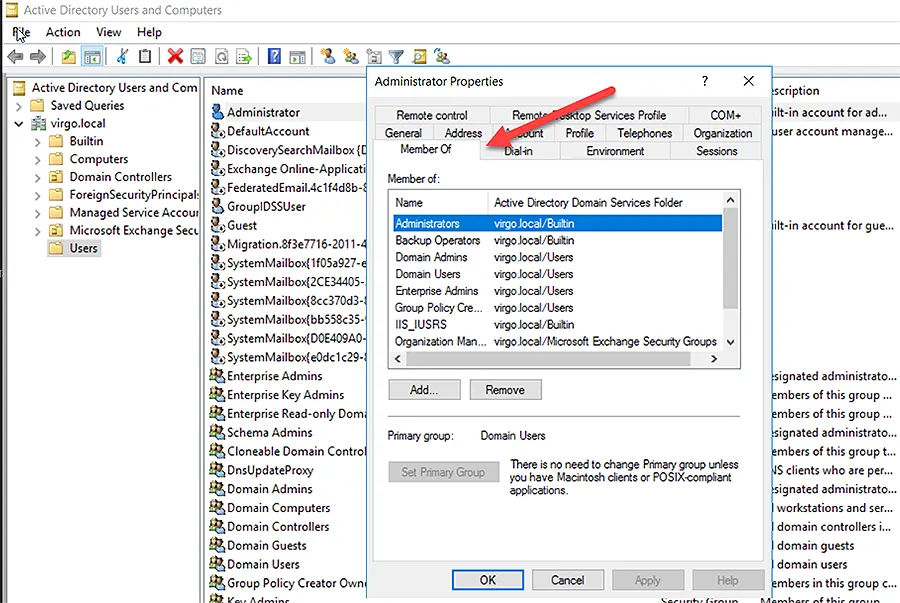900x603 pixels.
Task: Click the Administrator user icon in list
Action: 218,112
